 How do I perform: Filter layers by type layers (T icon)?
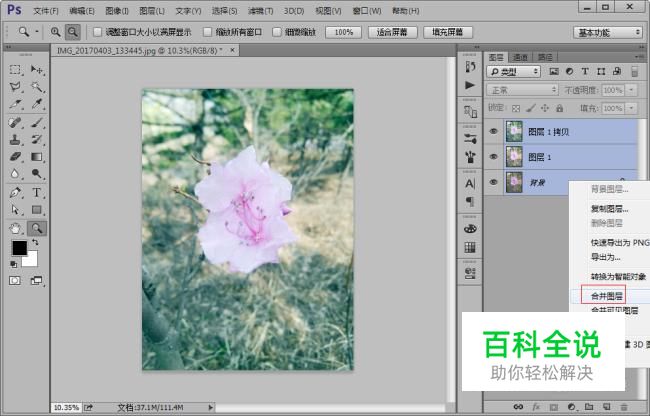(585, 71)
